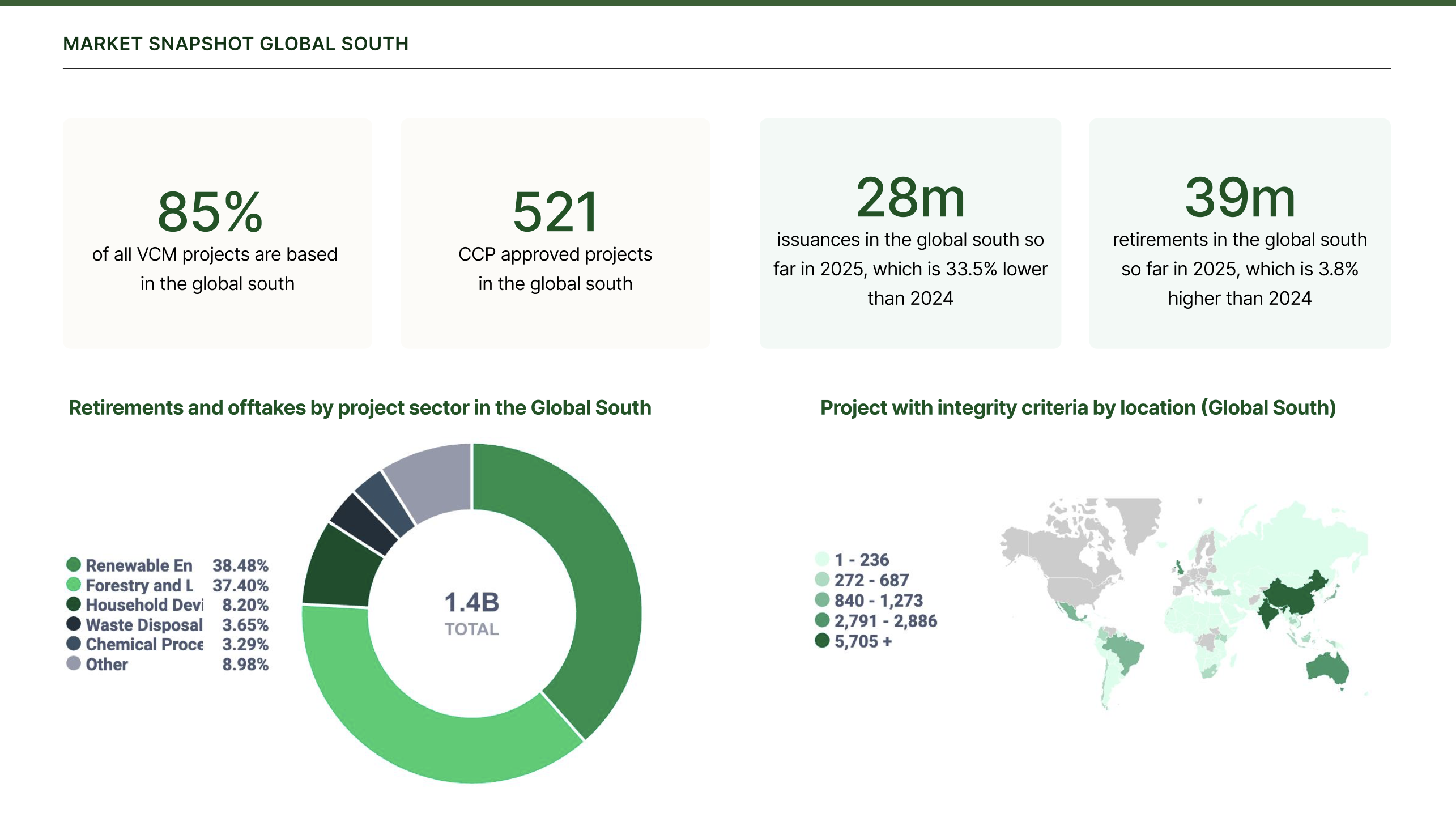Click the Household Devices legend marker
The height and width of the screenshot is (826, 1456).
74,605
